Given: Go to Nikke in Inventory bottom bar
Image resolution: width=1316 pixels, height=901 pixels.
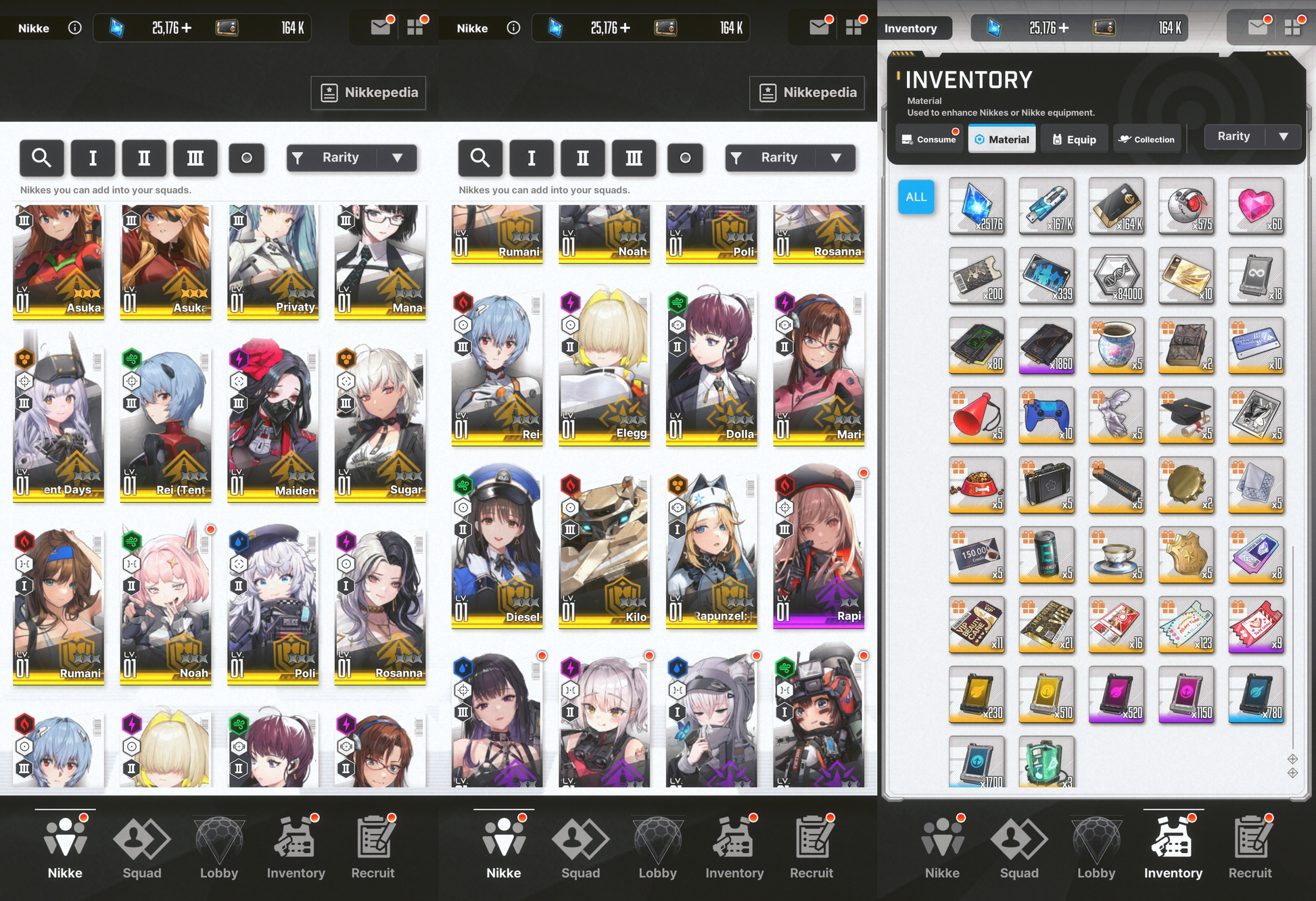Looking at the screenshot, I should click(x=942, y=848).
